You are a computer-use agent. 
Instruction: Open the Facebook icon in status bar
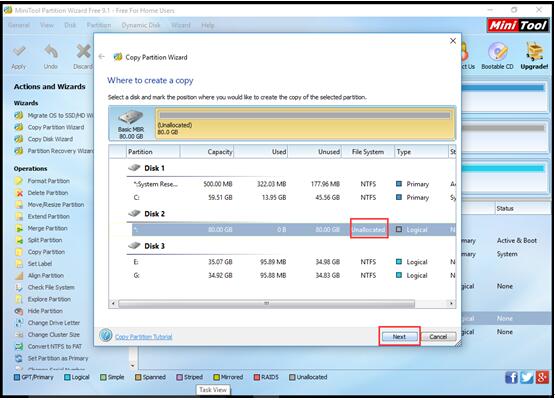tap(511, 378)
